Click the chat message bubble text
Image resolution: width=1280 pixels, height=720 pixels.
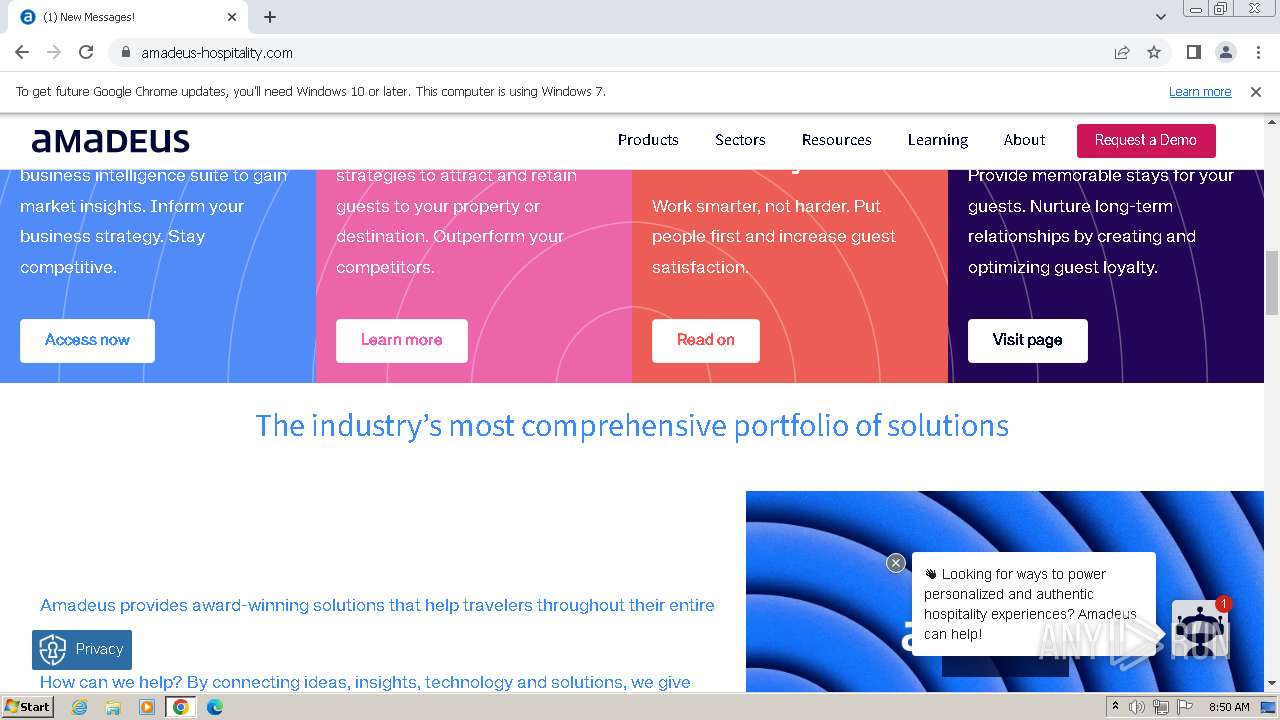point(1030,604)
